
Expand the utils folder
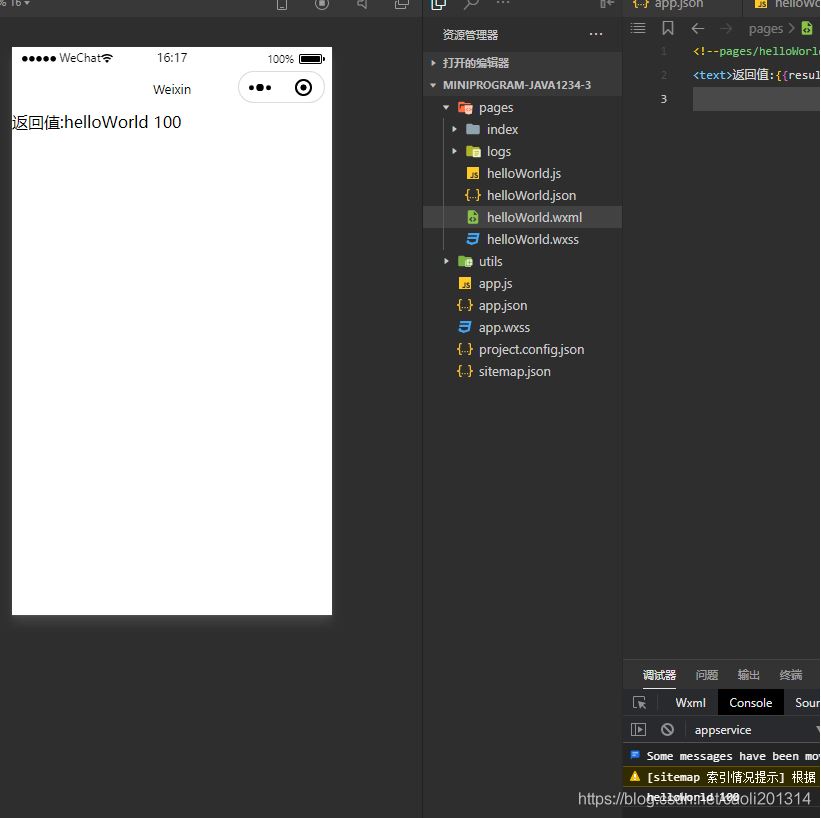pos(446,261)
